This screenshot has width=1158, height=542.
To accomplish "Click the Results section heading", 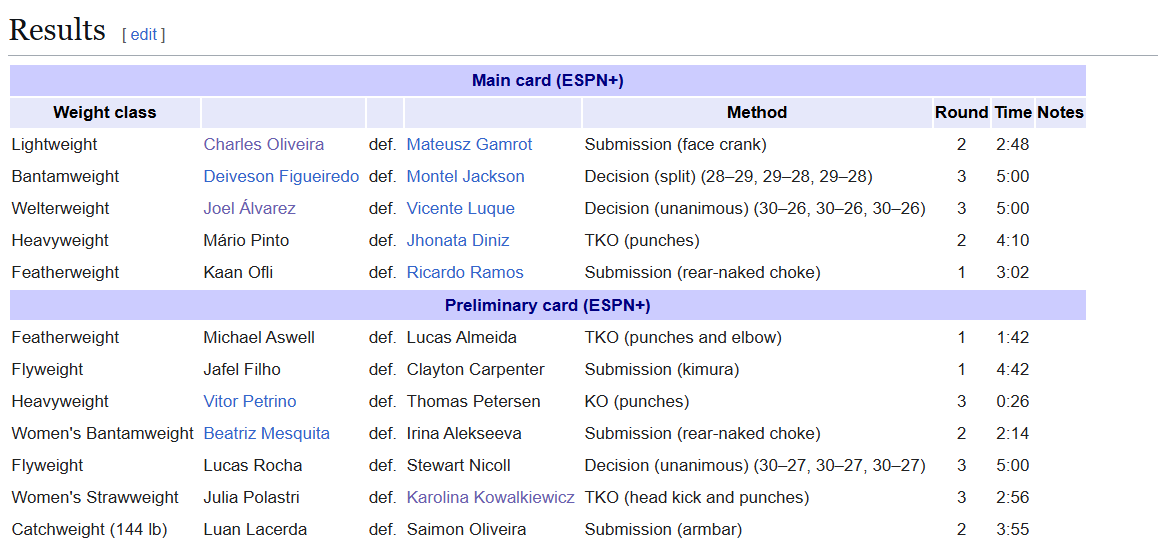I will [x=57, y=31].
